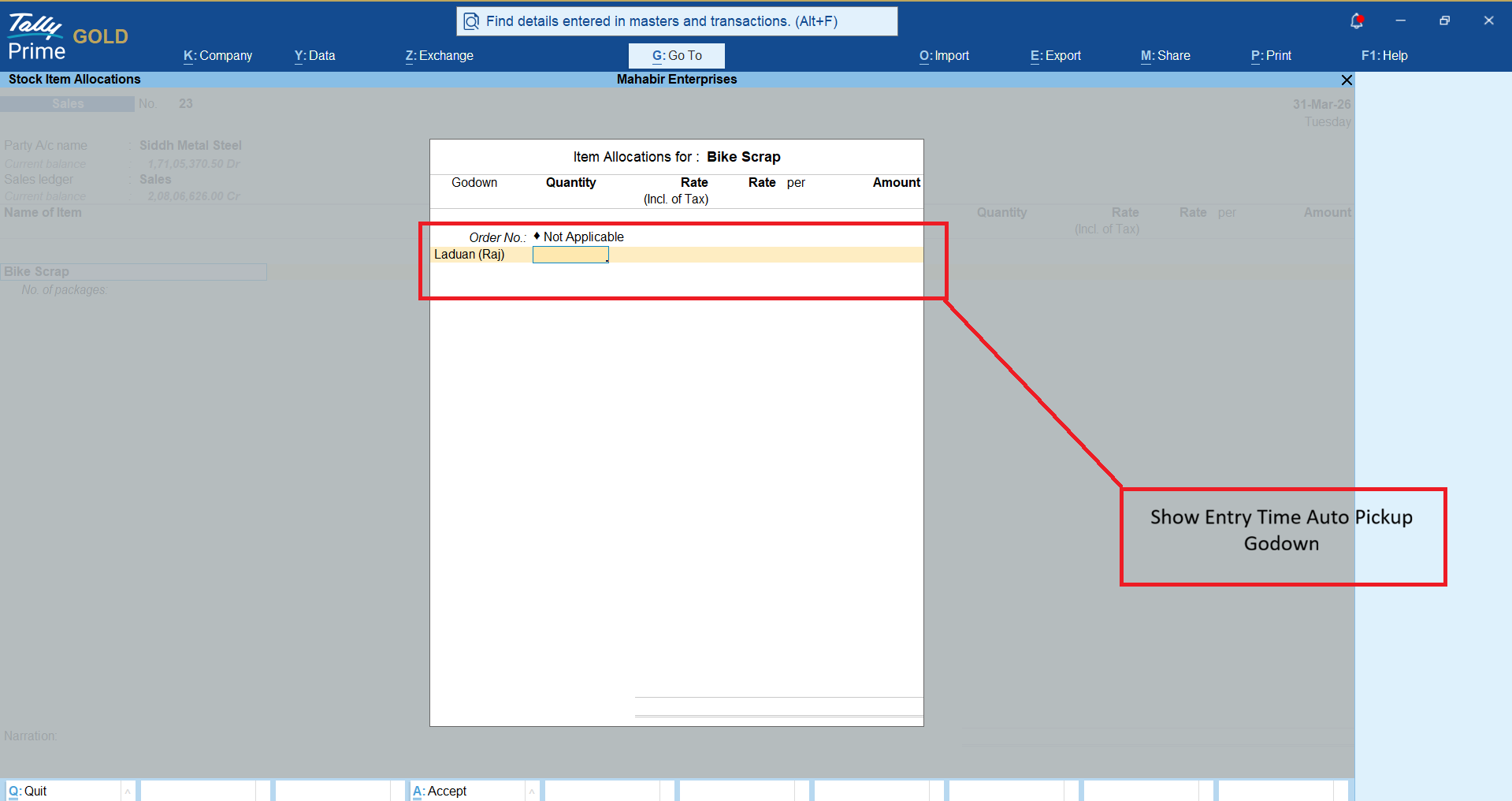Click the Siddh Metal Steel party name
Screen dimensions: 1512x801
[191, 146]
